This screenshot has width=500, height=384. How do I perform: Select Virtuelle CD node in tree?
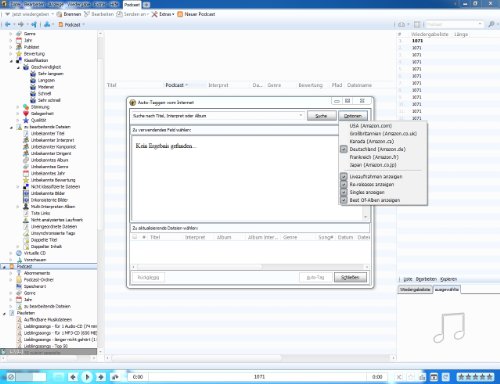click(x=35, y=253)
